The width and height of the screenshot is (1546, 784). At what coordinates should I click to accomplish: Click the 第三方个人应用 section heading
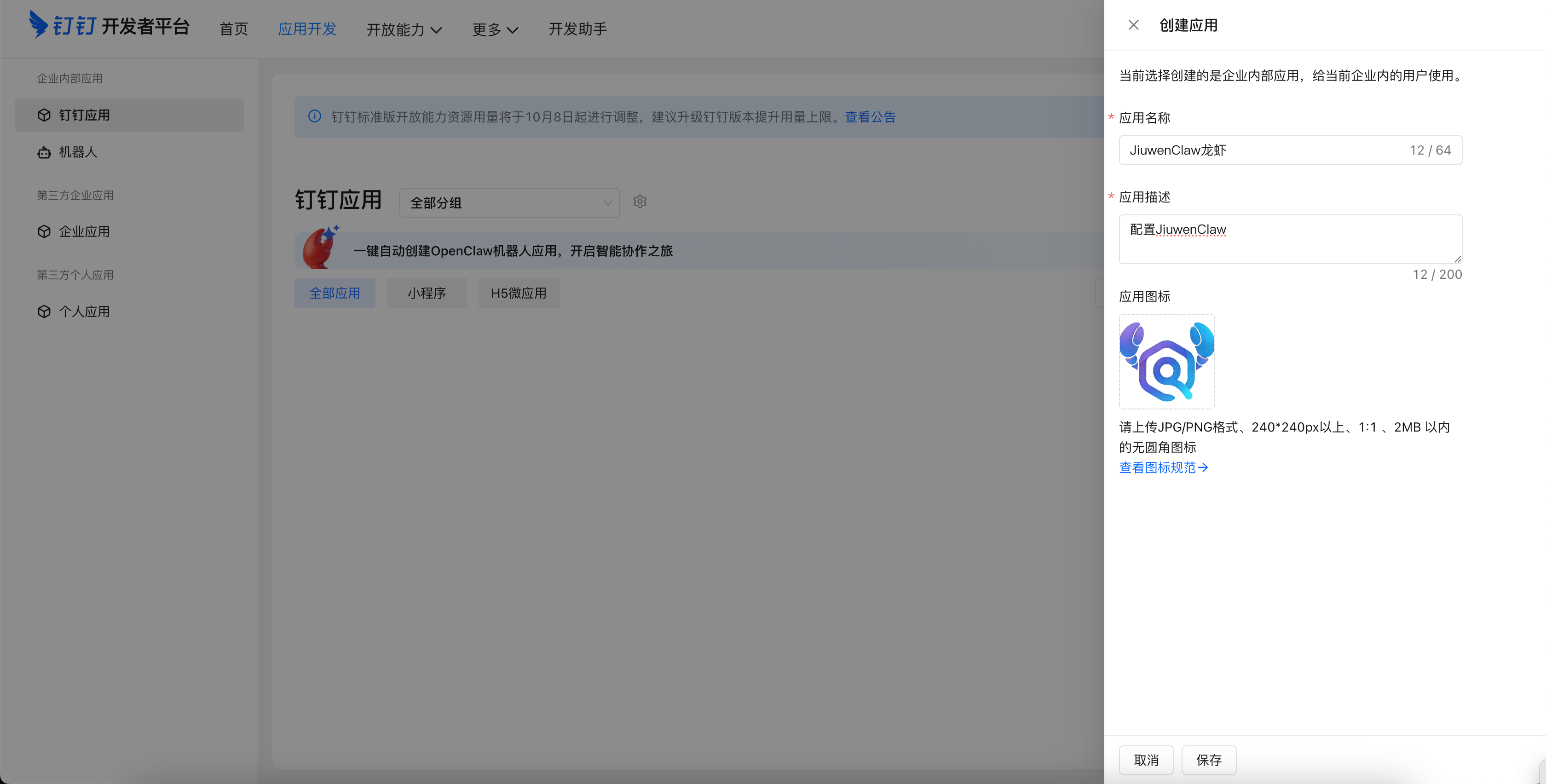75,275
